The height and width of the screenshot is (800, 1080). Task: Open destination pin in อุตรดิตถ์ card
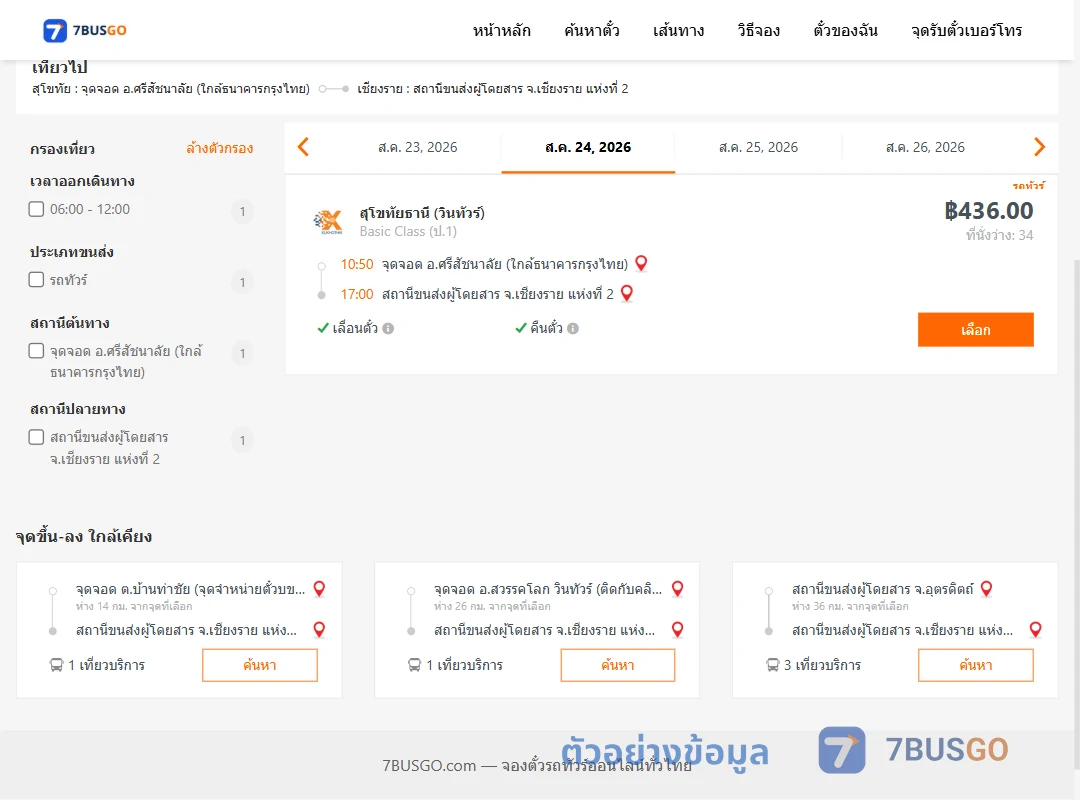click(x=1035, y=629)
